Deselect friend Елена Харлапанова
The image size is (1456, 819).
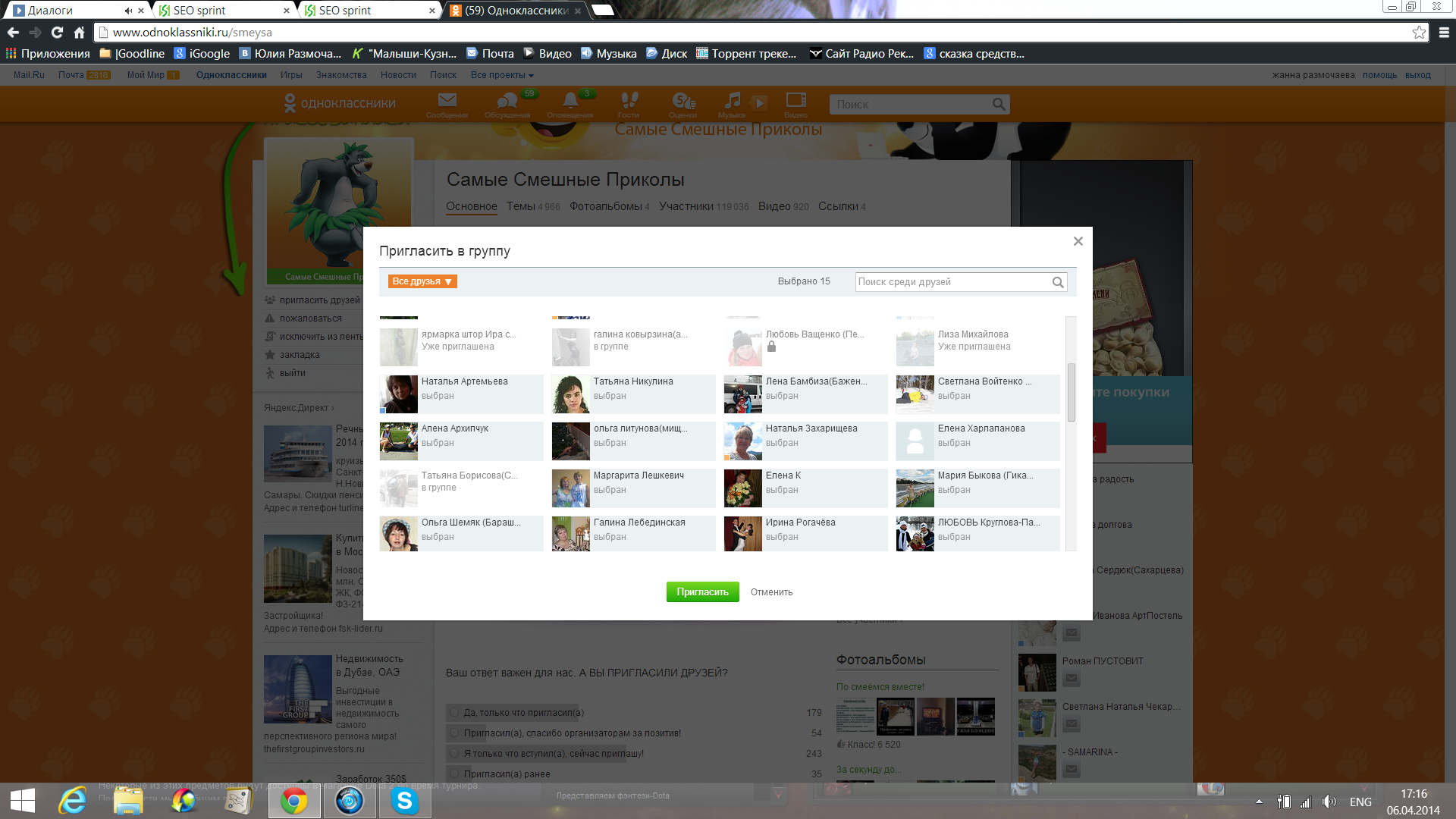(x=977, y=441)
